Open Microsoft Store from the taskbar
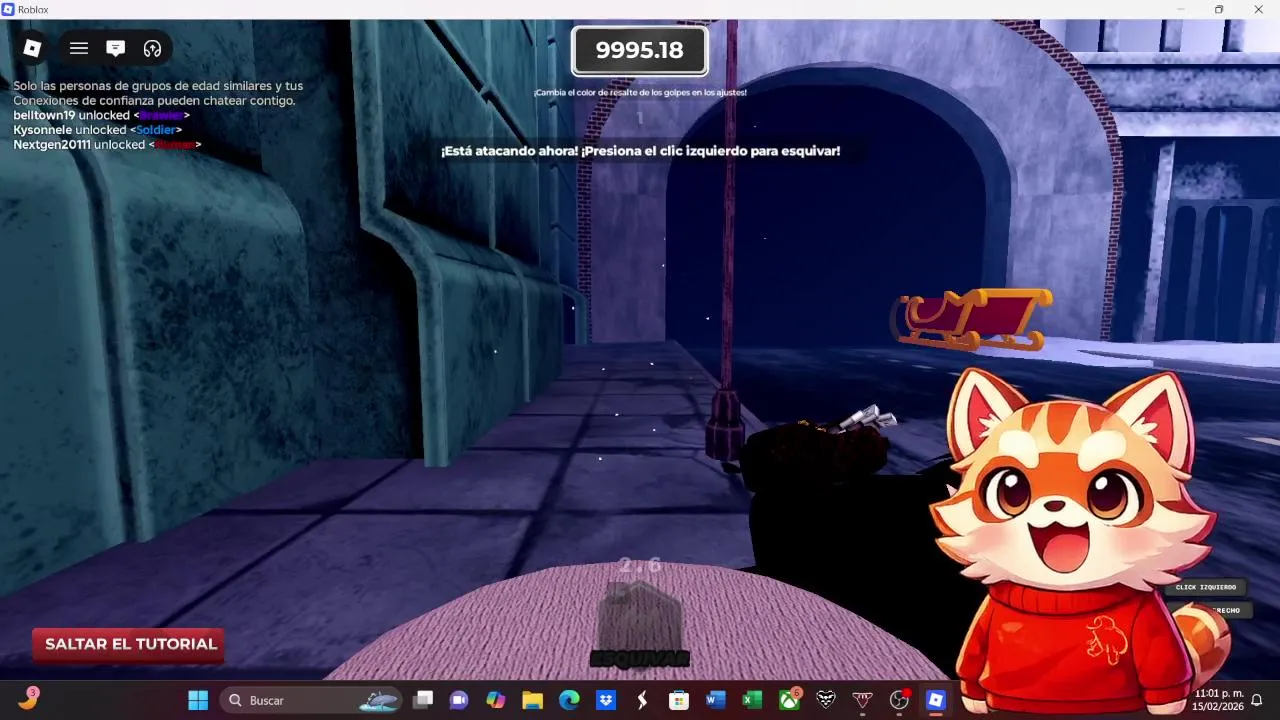The image size is (1280, 720). (679, 700)
